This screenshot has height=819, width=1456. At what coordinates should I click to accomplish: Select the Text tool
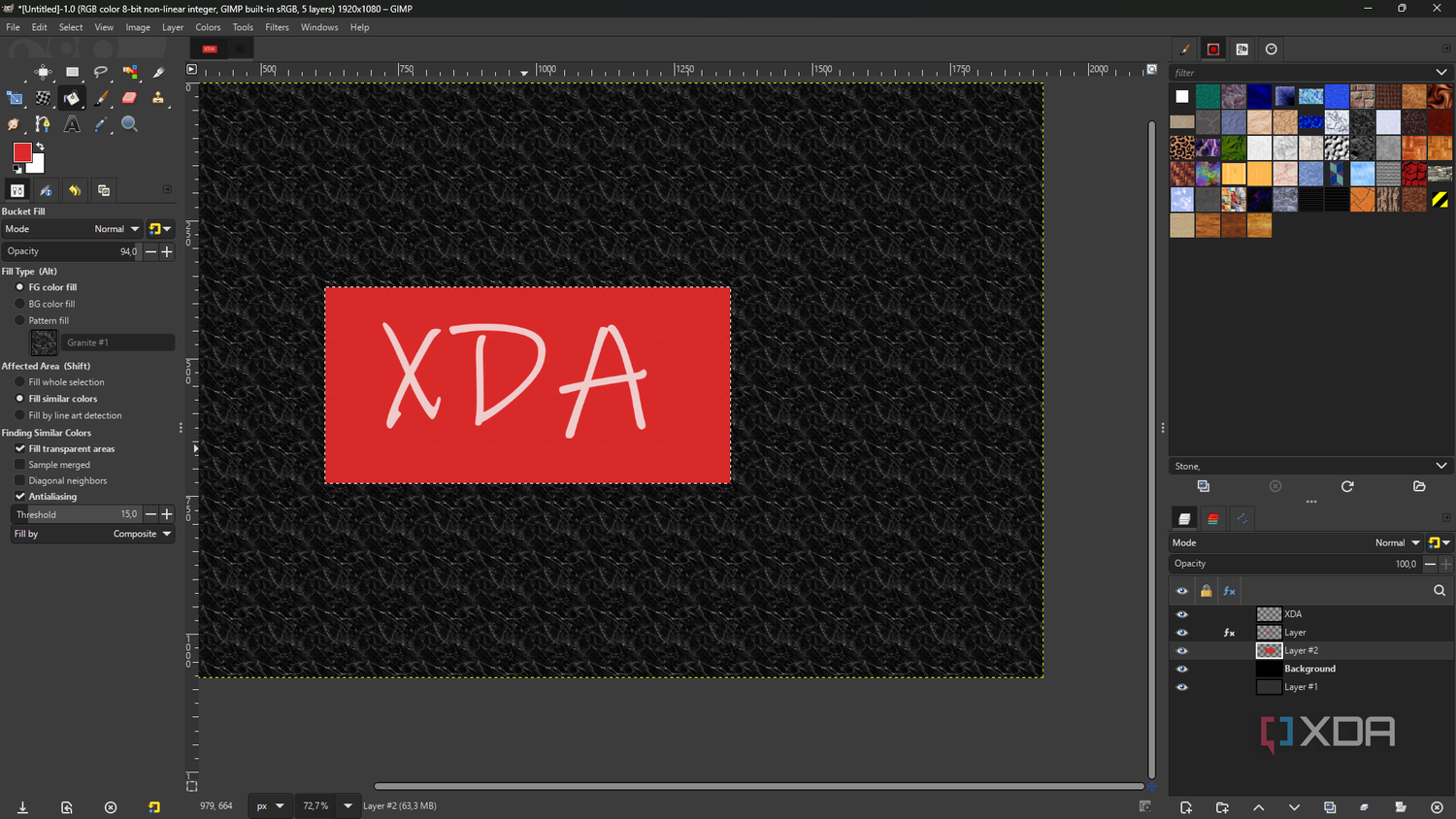tap(72, 124)
